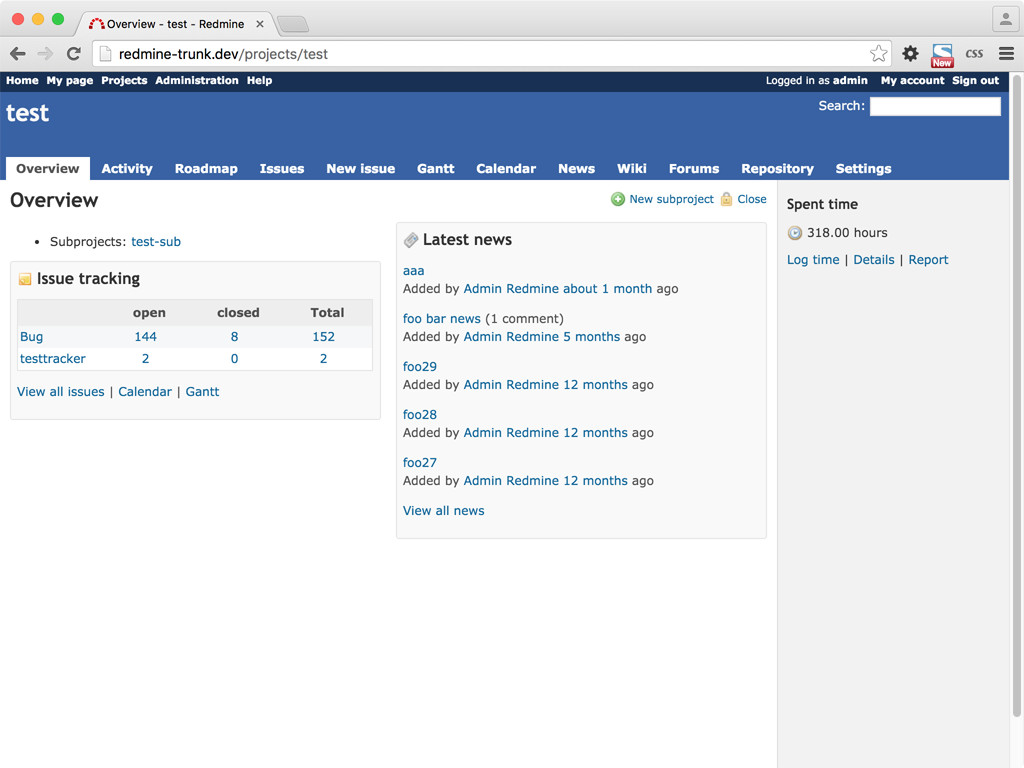Switch to the Gantt tab
The image size is (1024, 768).
(435, 169)
